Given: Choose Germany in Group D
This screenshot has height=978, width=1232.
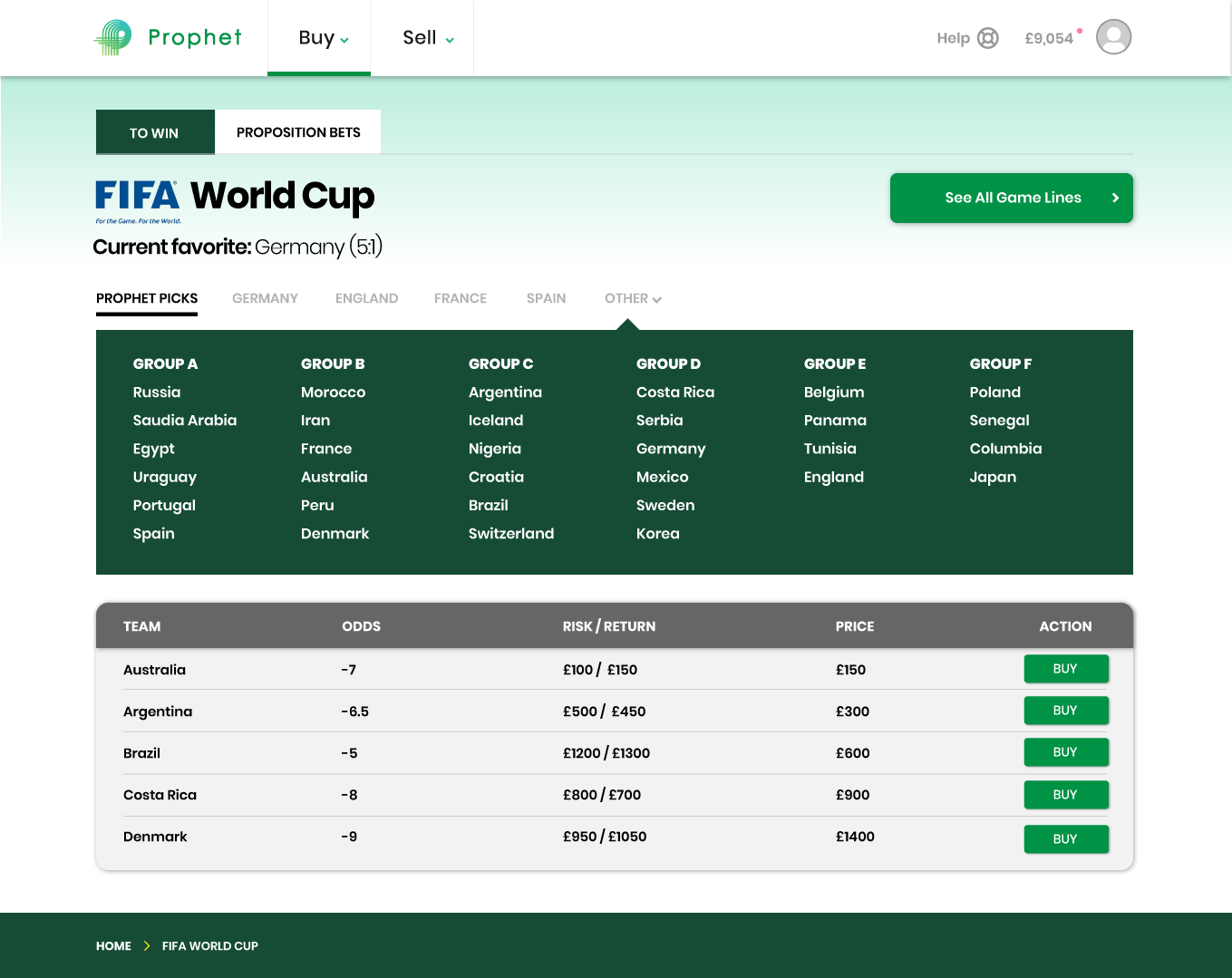Looking at the screenshot, I should [x=671, y=449].
